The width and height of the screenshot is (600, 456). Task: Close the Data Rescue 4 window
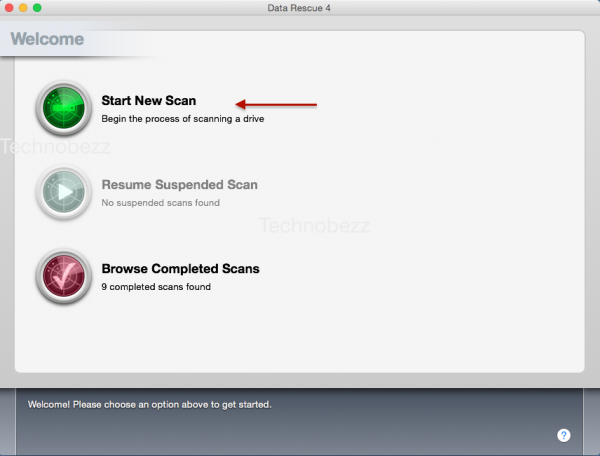(9, 8)
